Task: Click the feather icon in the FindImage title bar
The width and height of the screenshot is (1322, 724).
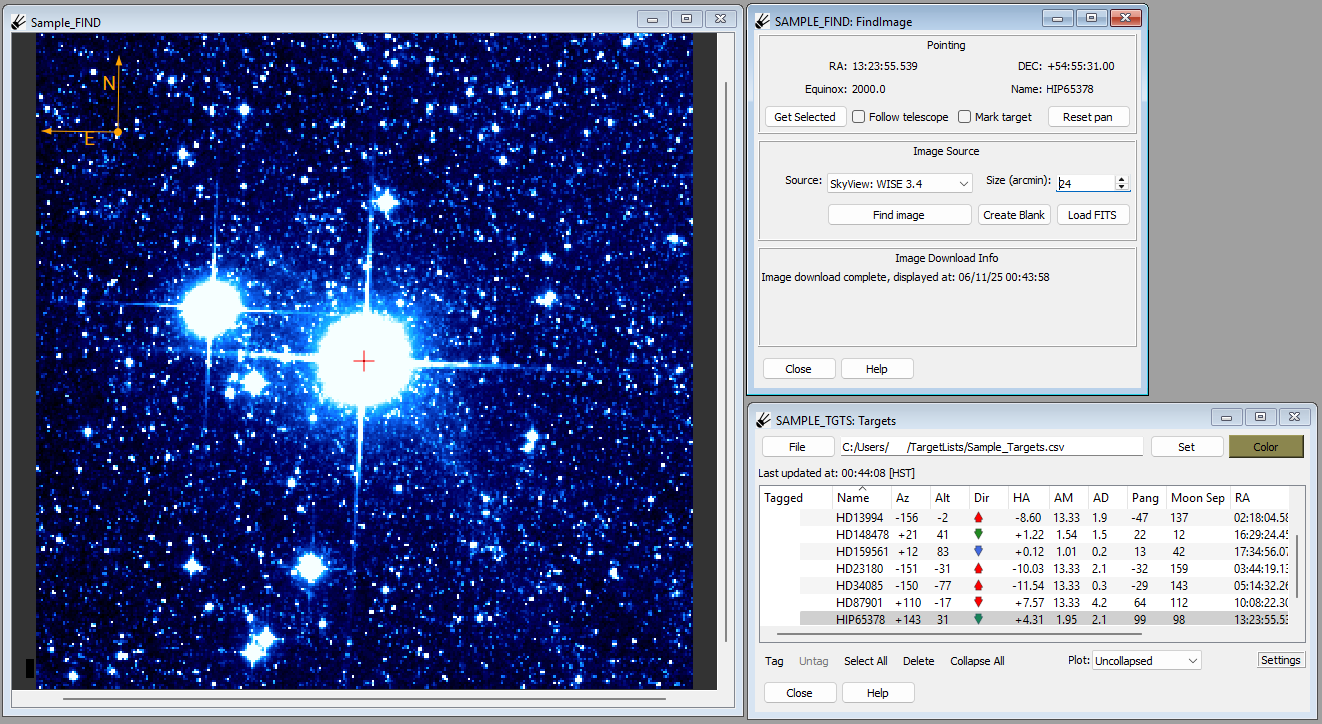Action: point(762,21)
